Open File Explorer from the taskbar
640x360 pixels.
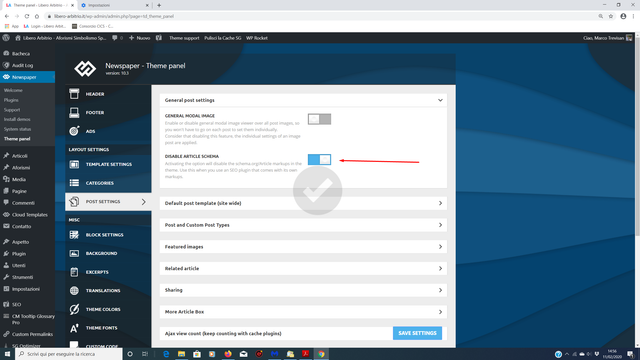click(181, 354)
